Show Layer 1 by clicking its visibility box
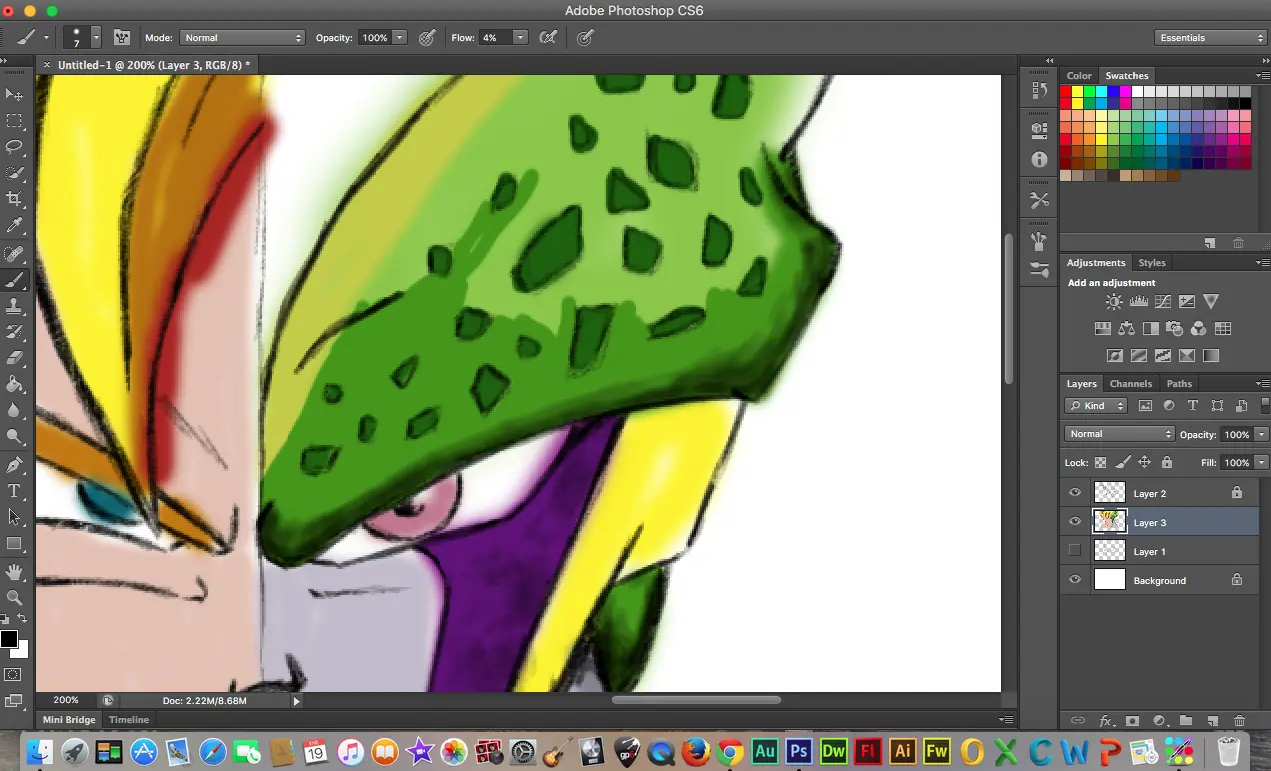 (1075, 551)
